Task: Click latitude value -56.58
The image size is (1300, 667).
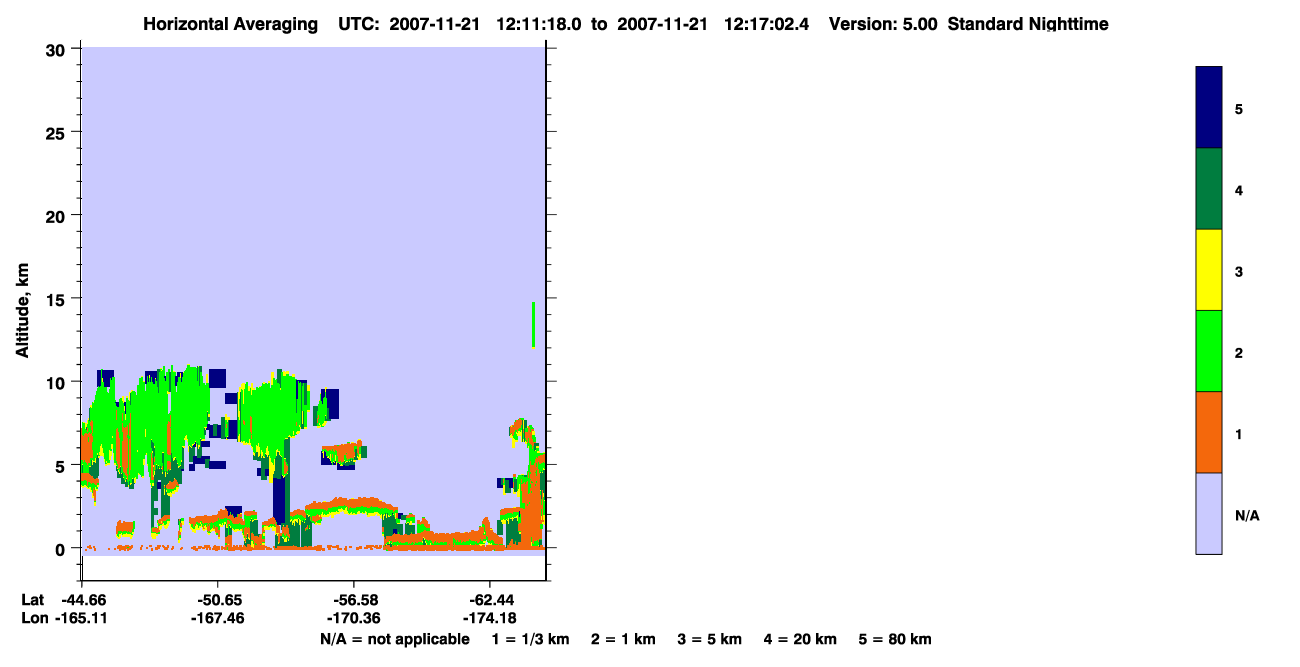Action: coord(354,600)
